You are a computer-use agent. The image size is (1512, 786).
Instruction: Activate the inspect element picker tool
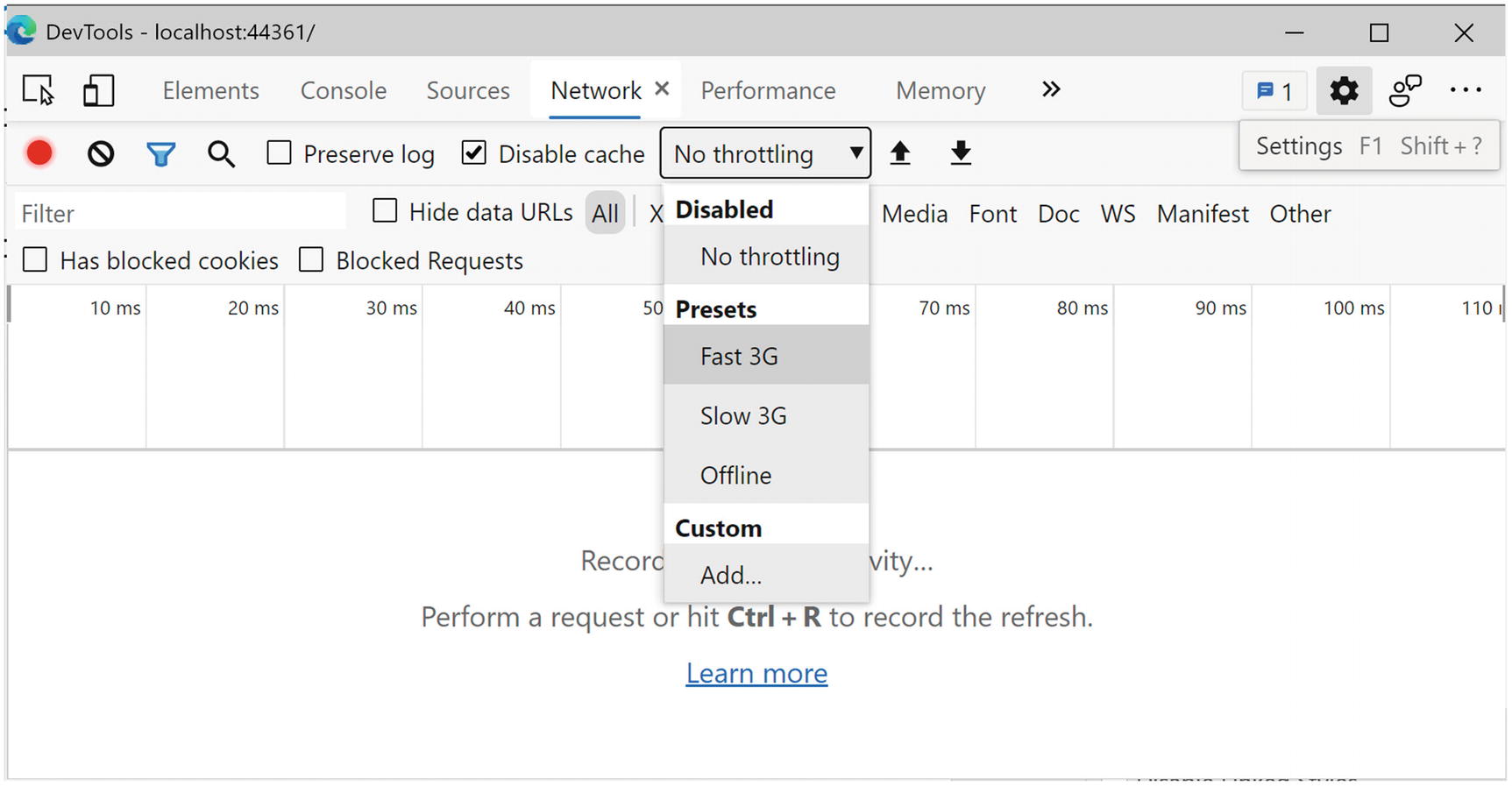(38, 90)
